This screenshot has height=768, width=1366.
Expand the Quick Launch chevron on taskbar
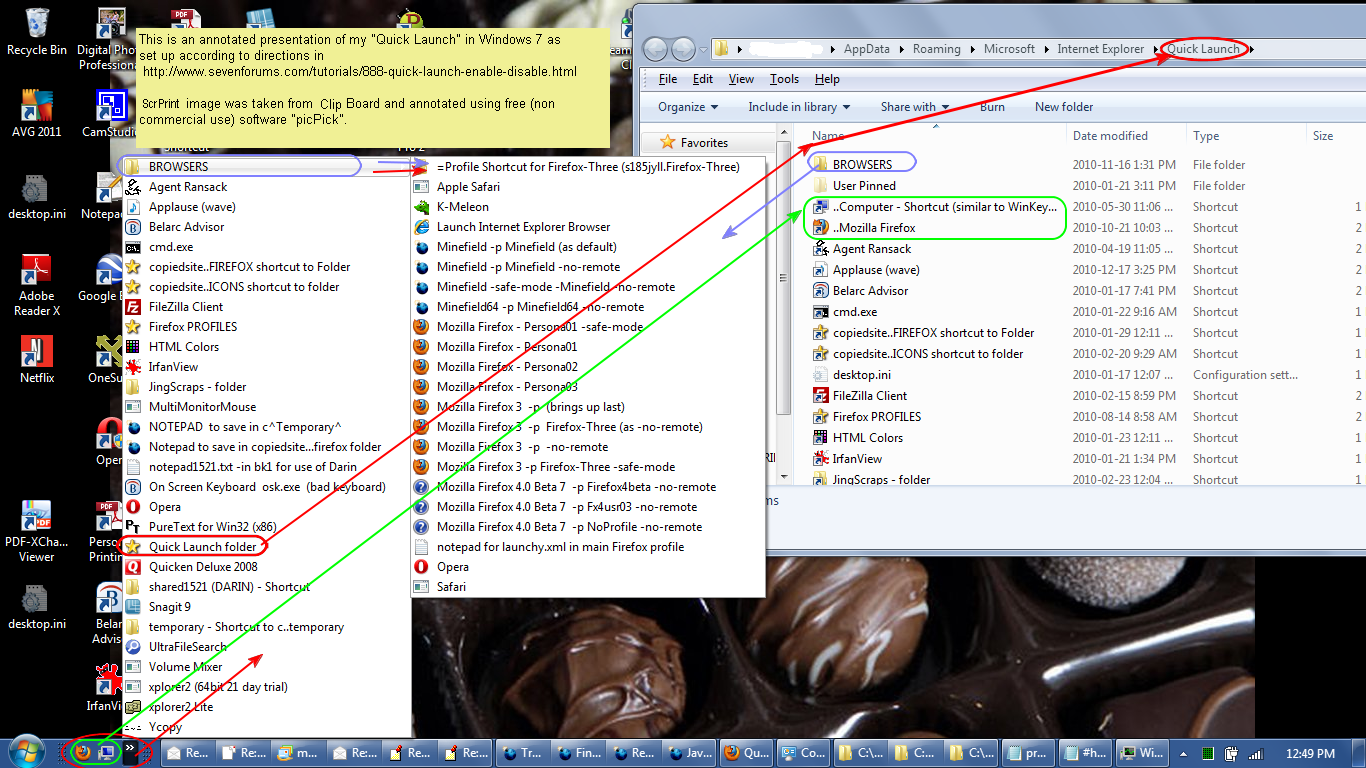(x=130, y=747)
